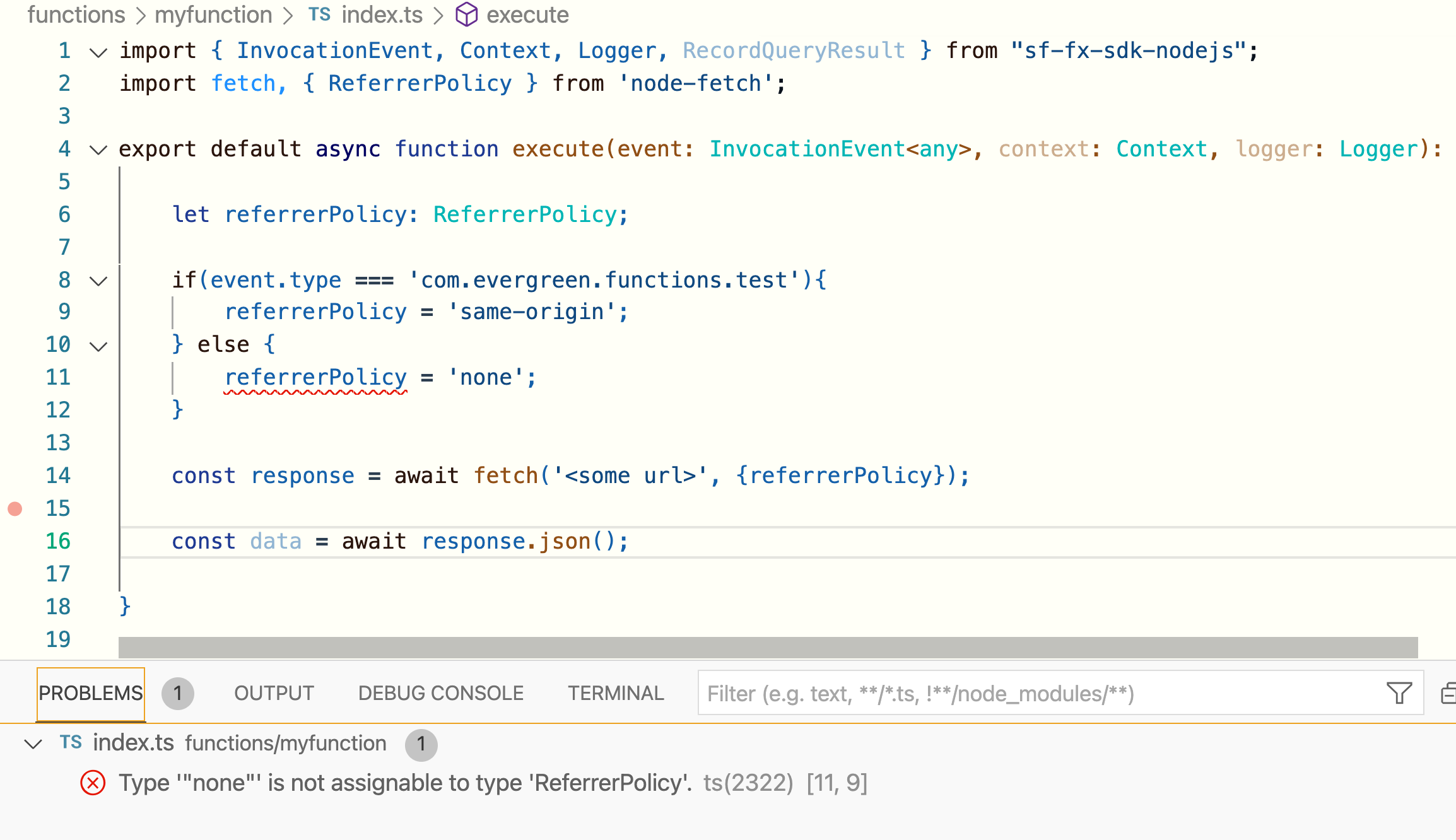The image size is (1456, 840).
Task: Switch to the TERMINAL tab
Action: (615, 692)
